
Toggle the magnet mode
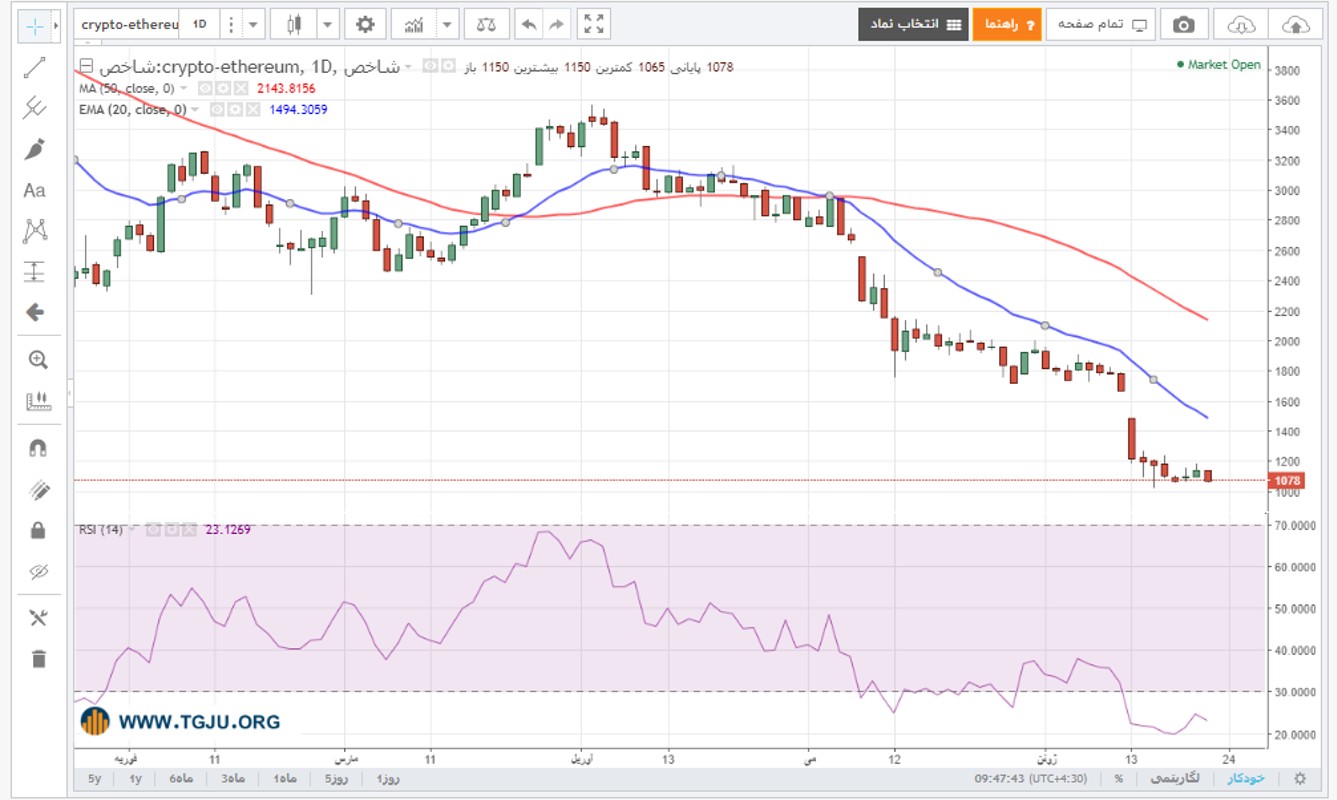pos(38,448)
